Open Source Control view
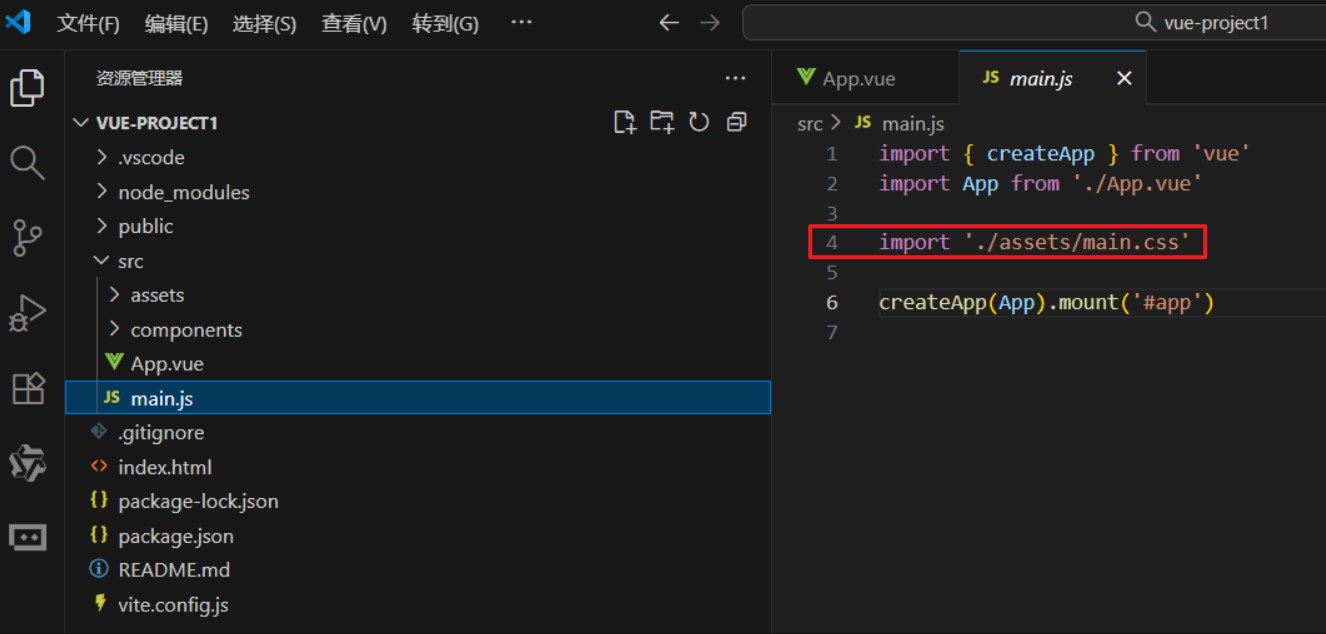 coord(28,238)
